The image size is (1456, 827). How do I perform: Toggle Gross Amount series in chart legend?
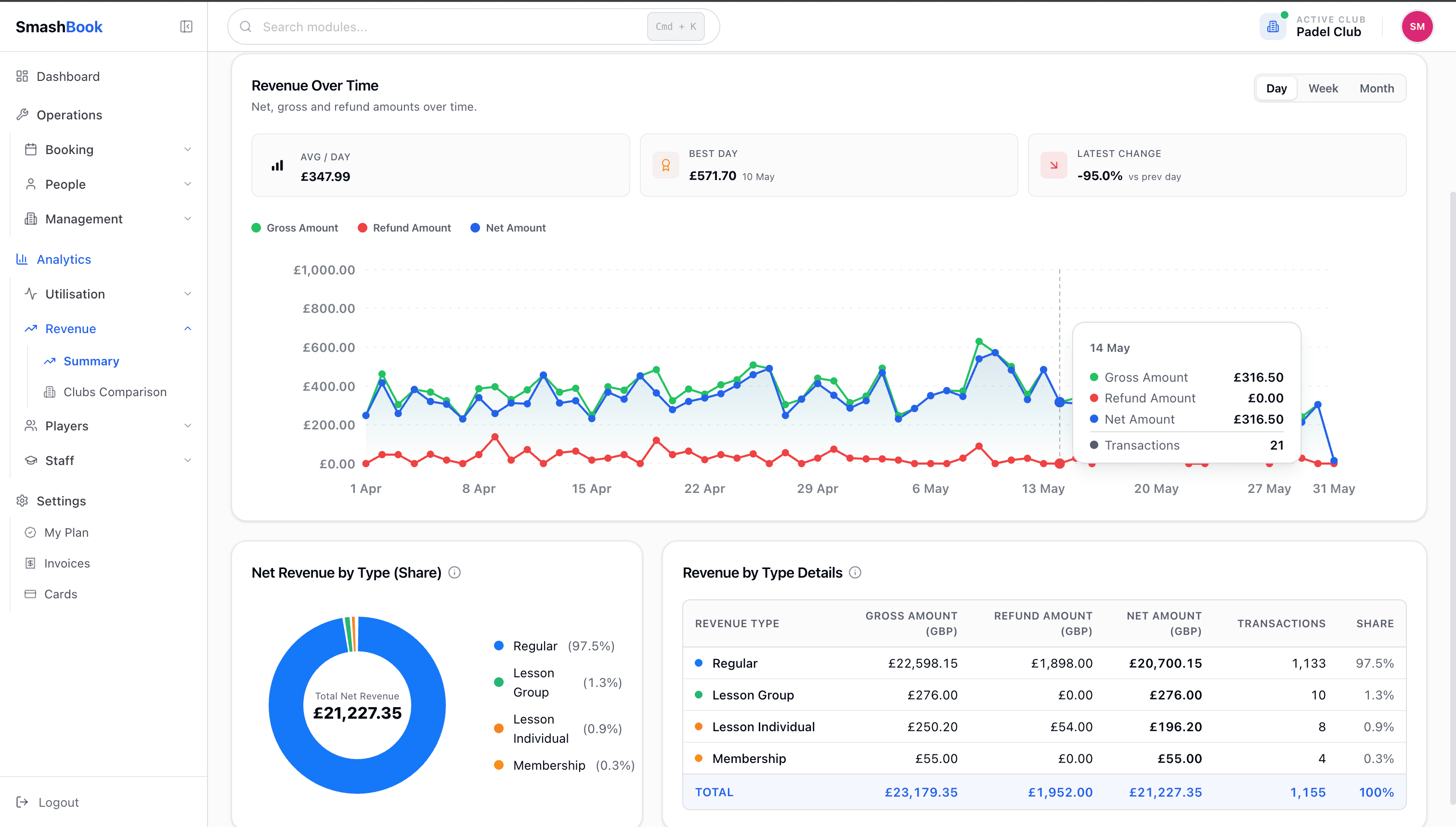[295, 228]
